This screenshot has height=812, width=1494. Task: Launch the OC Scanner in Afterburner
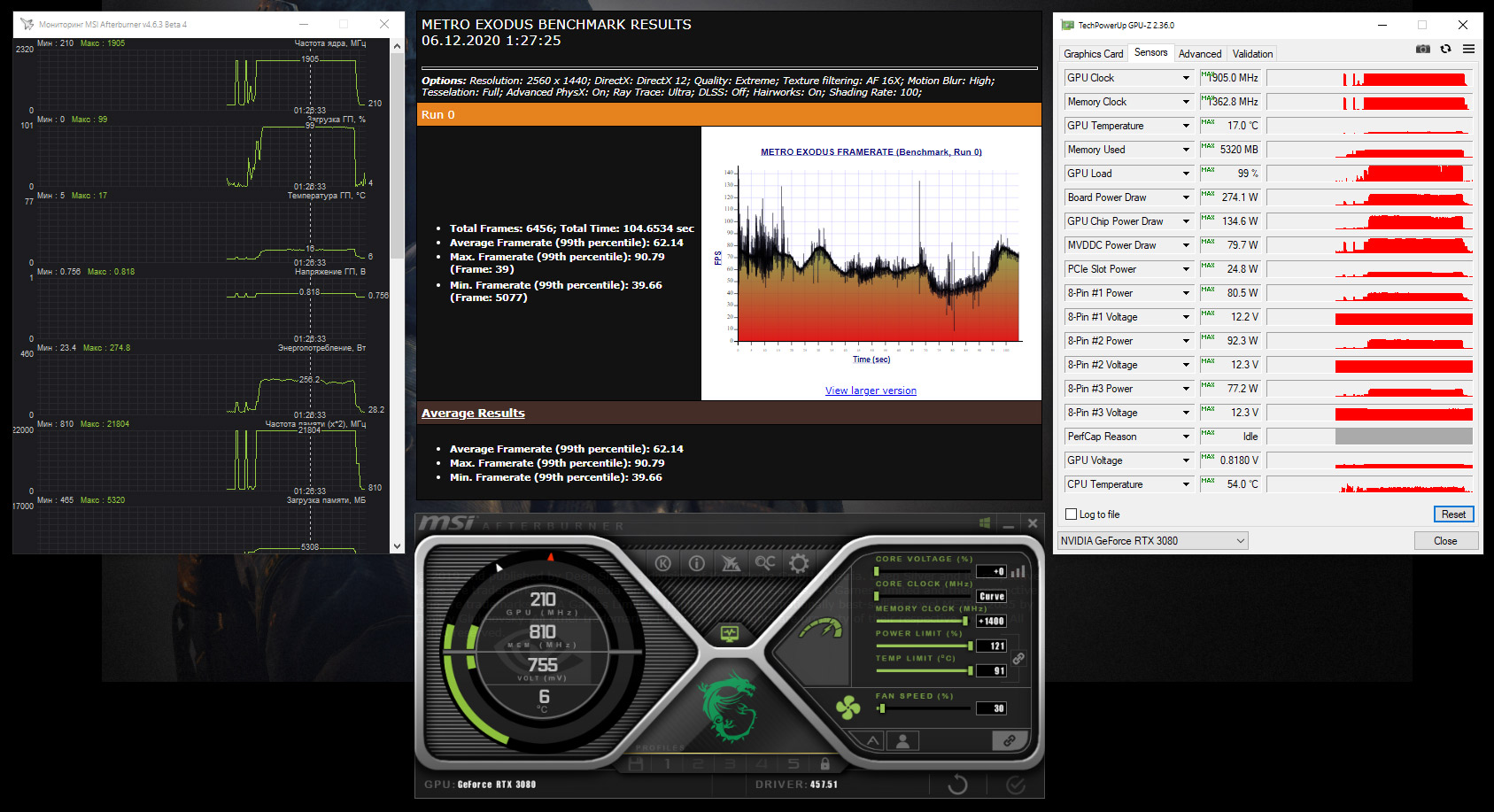[765, 563]
